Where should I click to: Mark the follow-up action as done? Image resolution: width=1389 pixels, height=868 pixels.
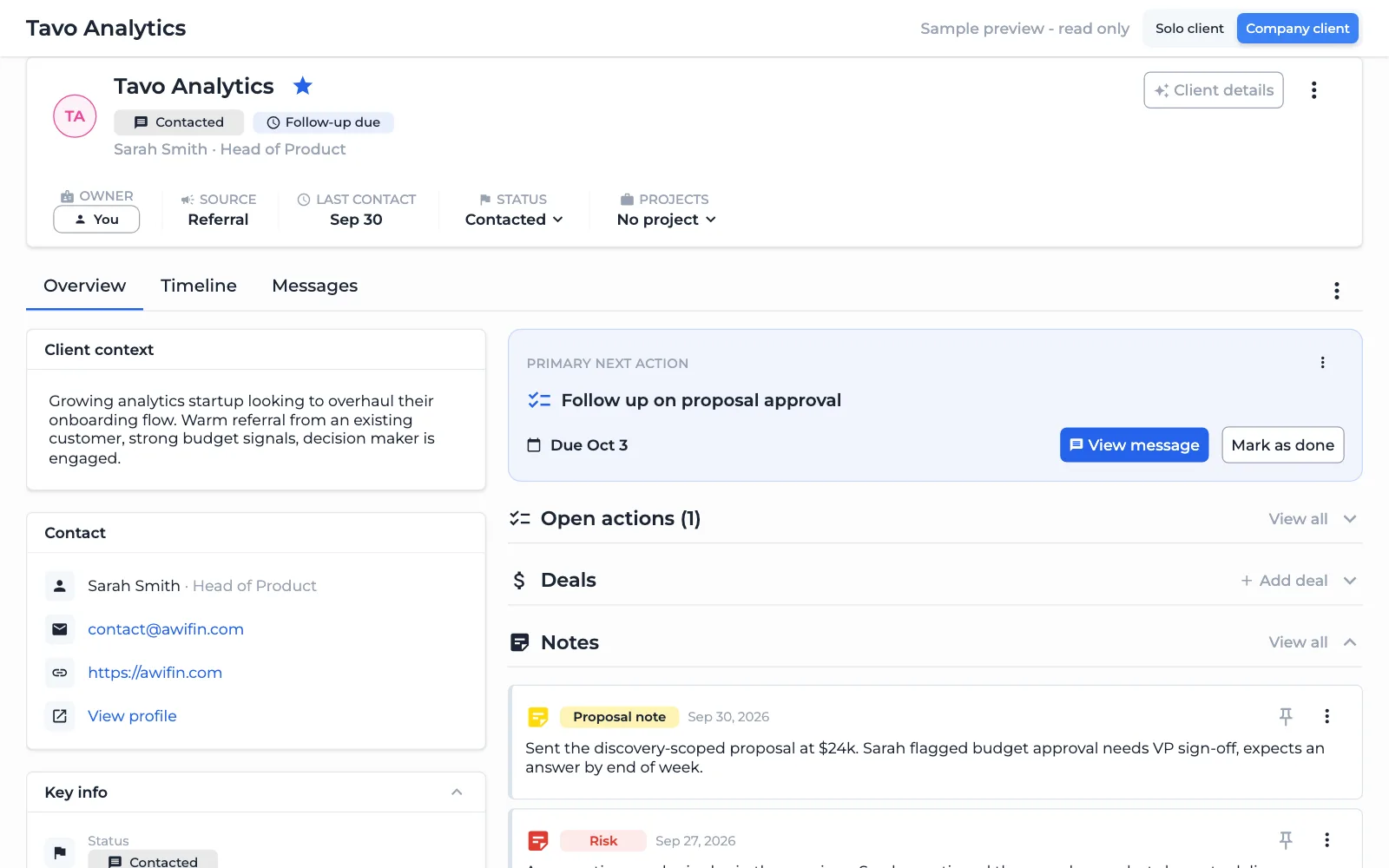point(1283,445)
